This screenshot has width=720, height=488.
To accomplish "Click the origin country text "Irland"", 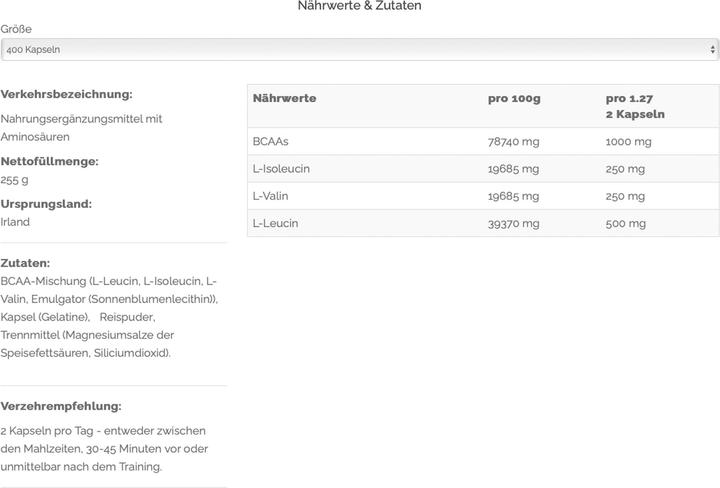I will tap(15, 222).
